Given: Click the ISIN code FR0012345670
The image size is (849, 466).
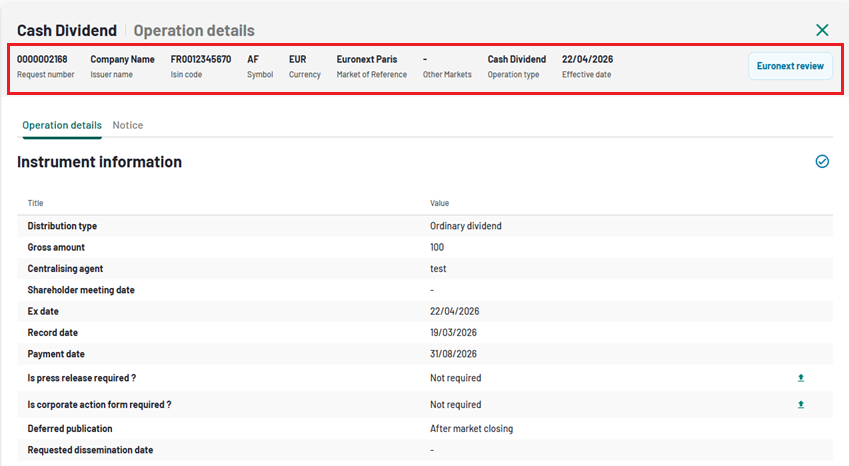Looking at the screenshot, I should 200,59.
